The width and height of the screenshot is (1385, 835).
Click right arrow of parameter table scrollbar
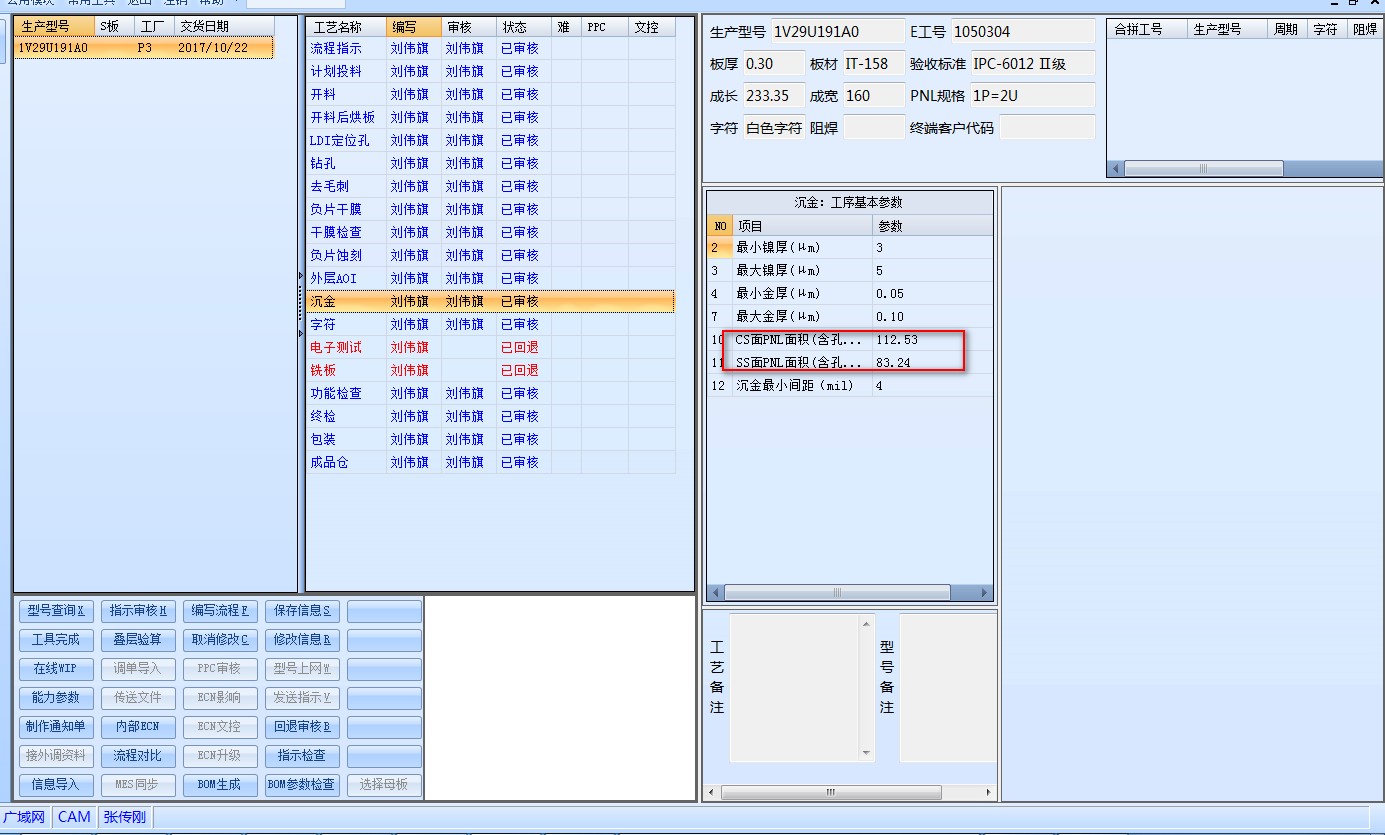coord(985,592)
